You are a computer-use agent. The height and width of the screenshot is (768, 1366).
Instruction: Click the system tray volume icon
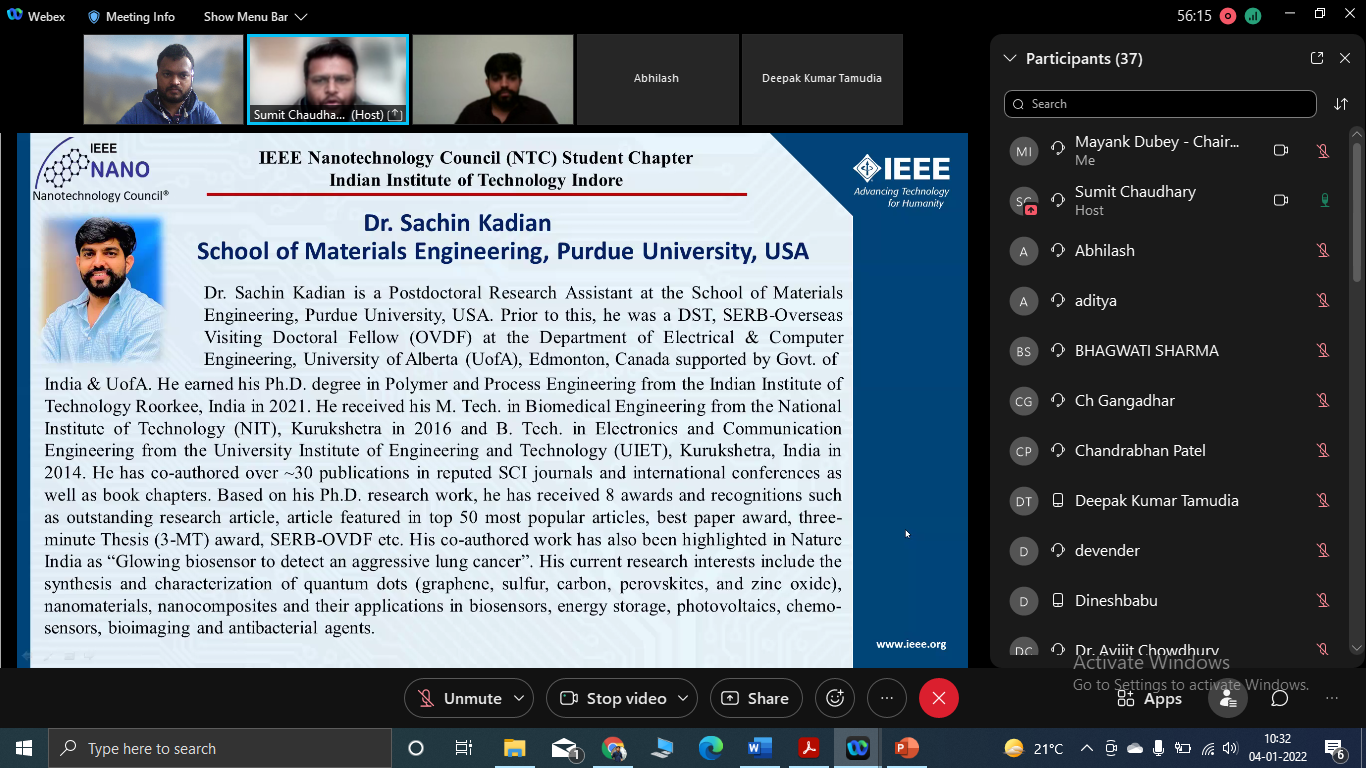(x=1230, y=748)
